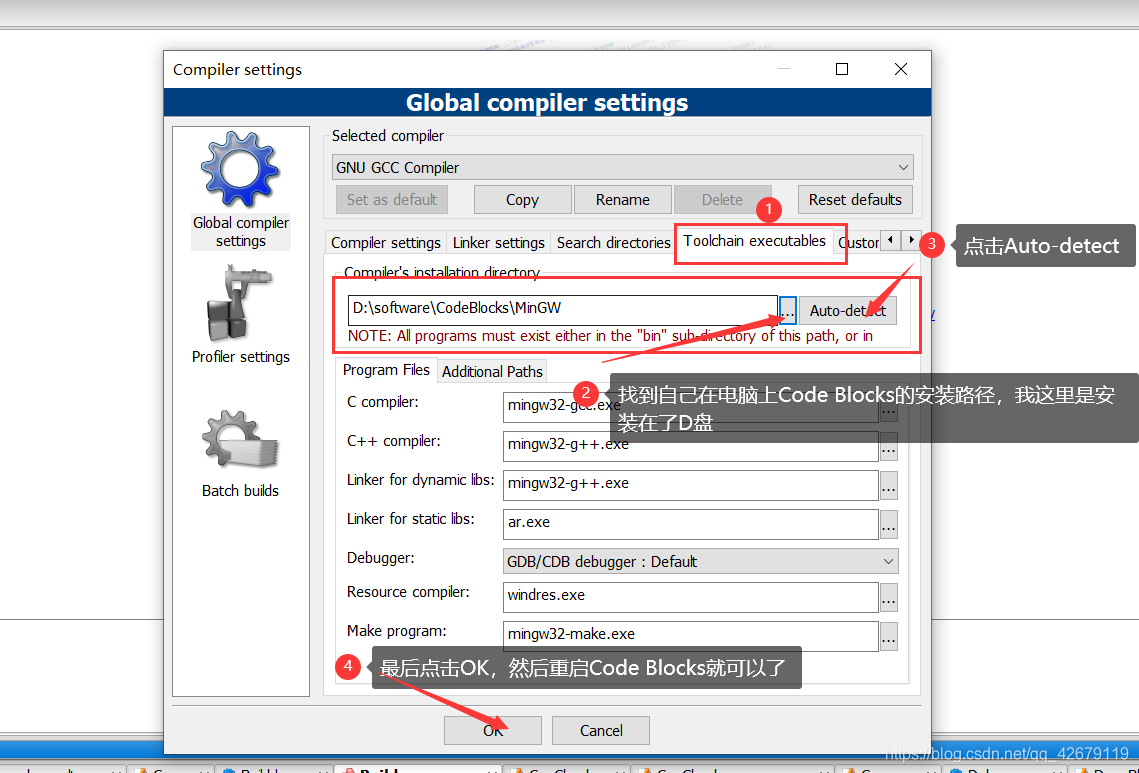1139x773 pixels.
Task: Click the Resource compiler field
Action: coord(690,597)
